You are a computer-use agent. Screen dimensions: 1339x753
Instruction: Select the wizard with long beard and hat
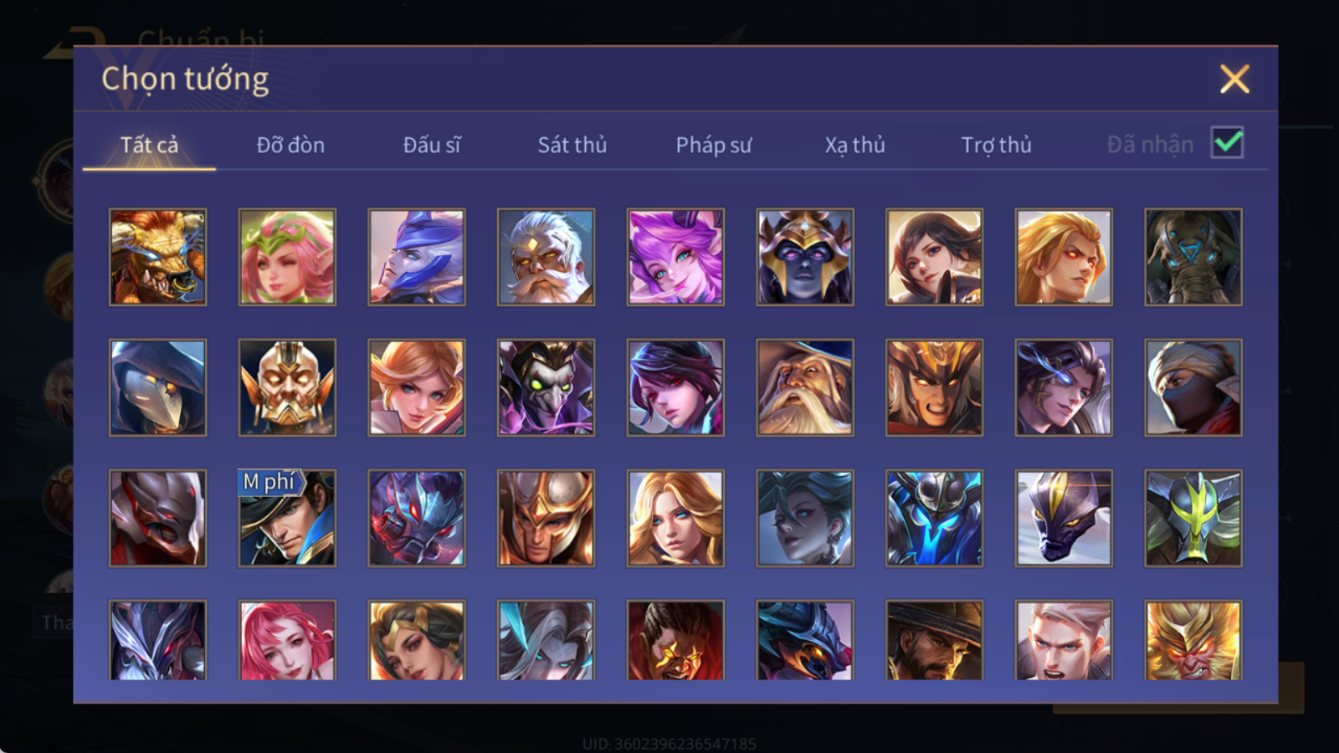click(805, 388)
